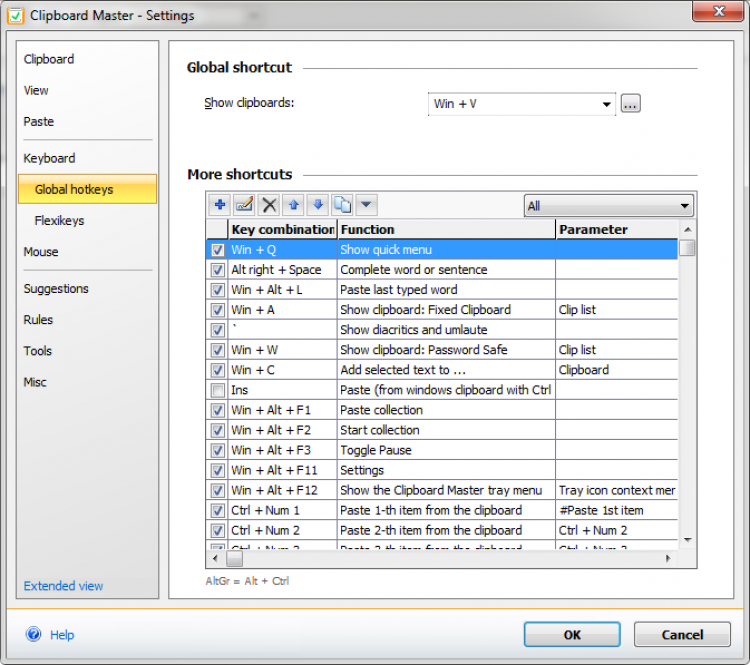
Task: Close the Settings dialog window
Action: click(x=718, y=11)
